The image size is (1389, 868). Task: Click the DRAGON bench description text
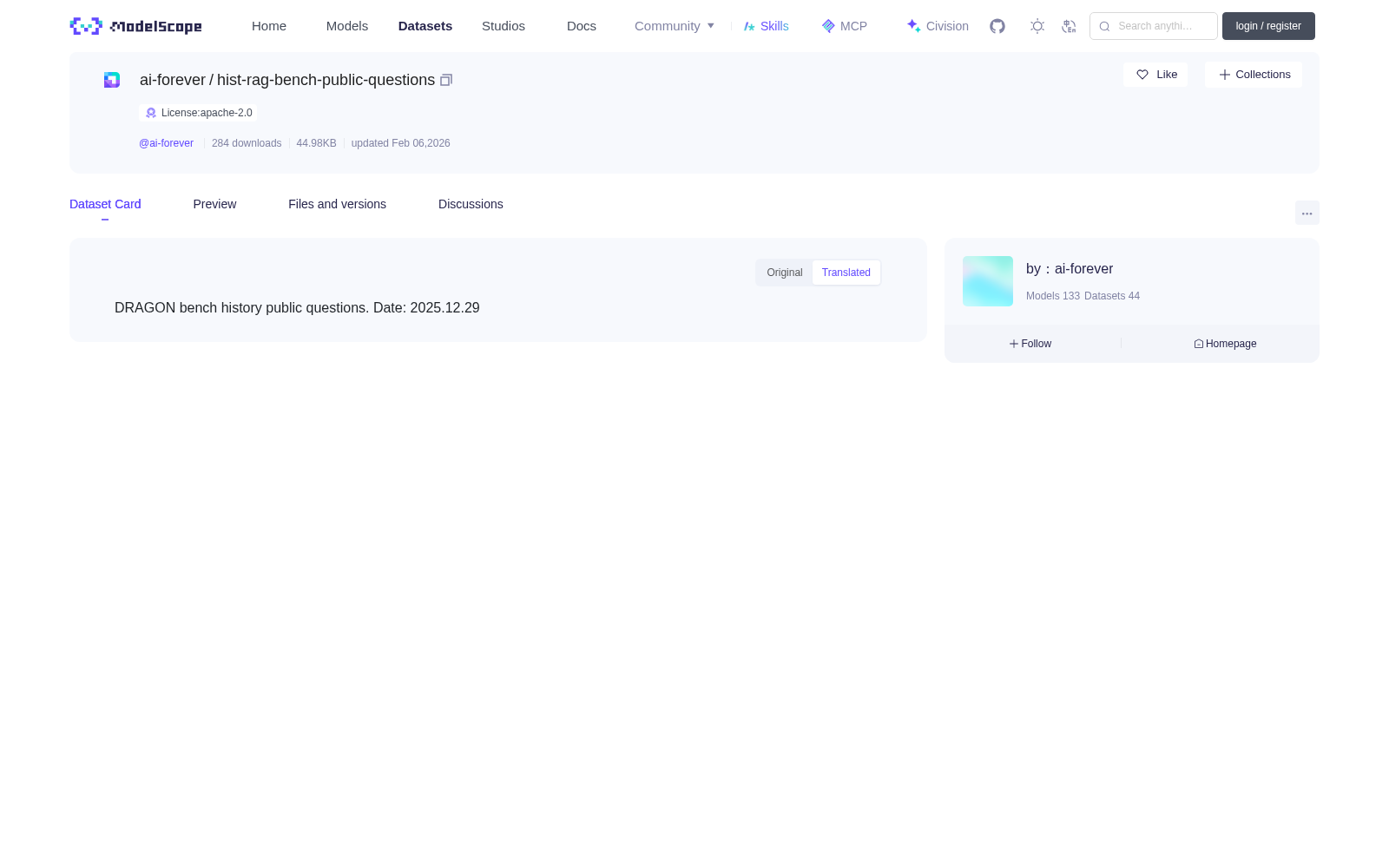[x=297, y=308]
